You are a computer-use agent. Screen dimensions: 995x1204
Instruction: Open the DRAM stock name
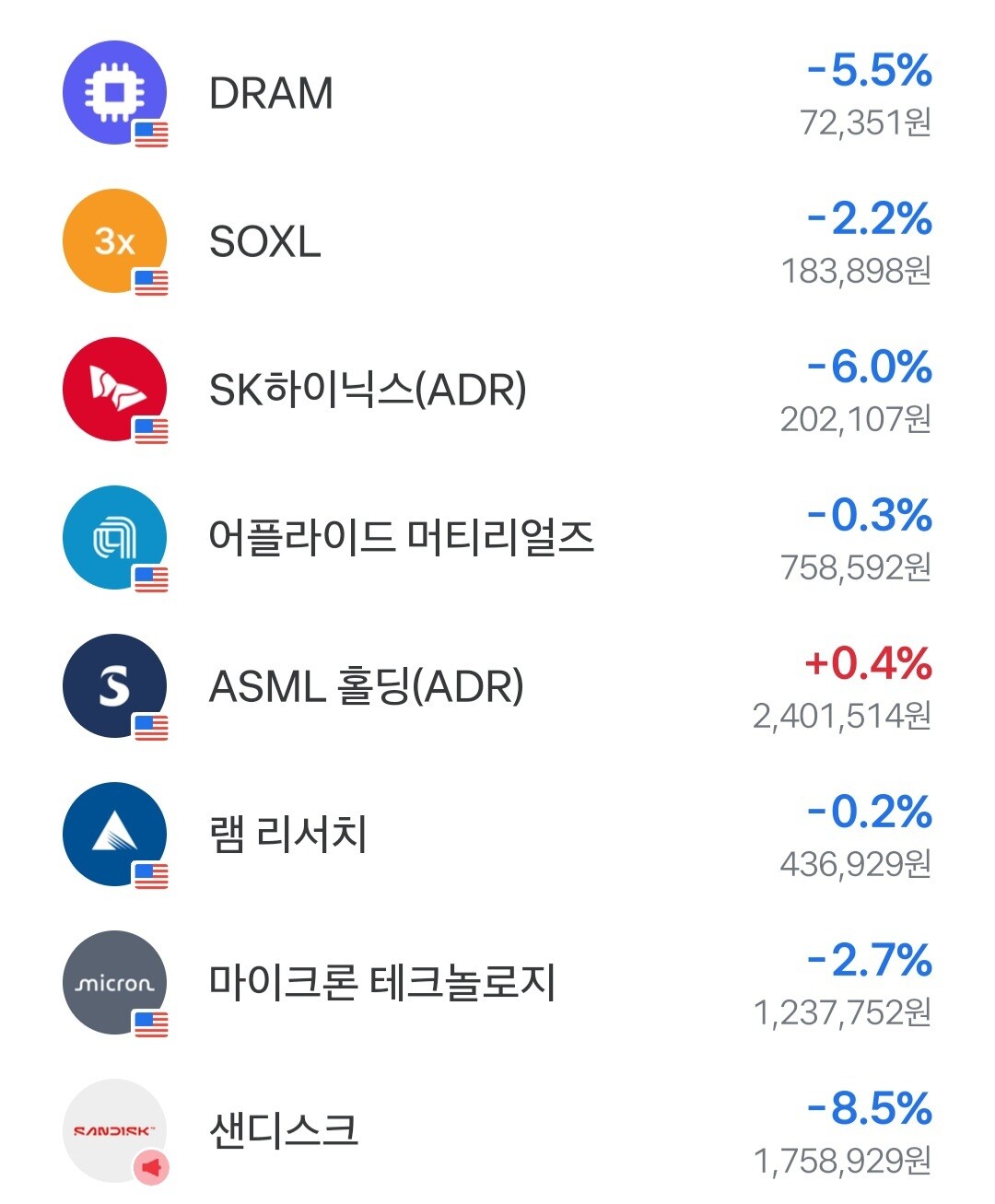click(x=271, y=93)
